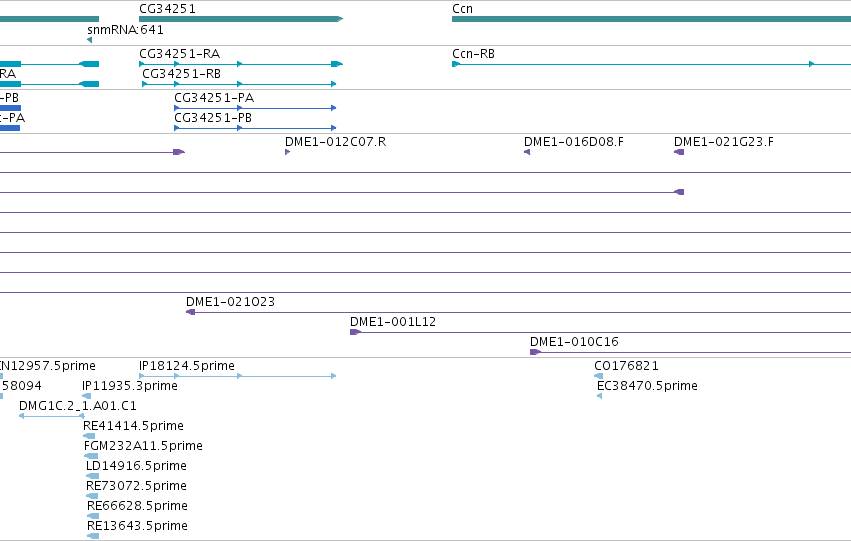Image resolution: width=851 pixels, height=541 pixels.
Task: Click the DME1-001L12 clone start arrow
Action: point(355,332)
